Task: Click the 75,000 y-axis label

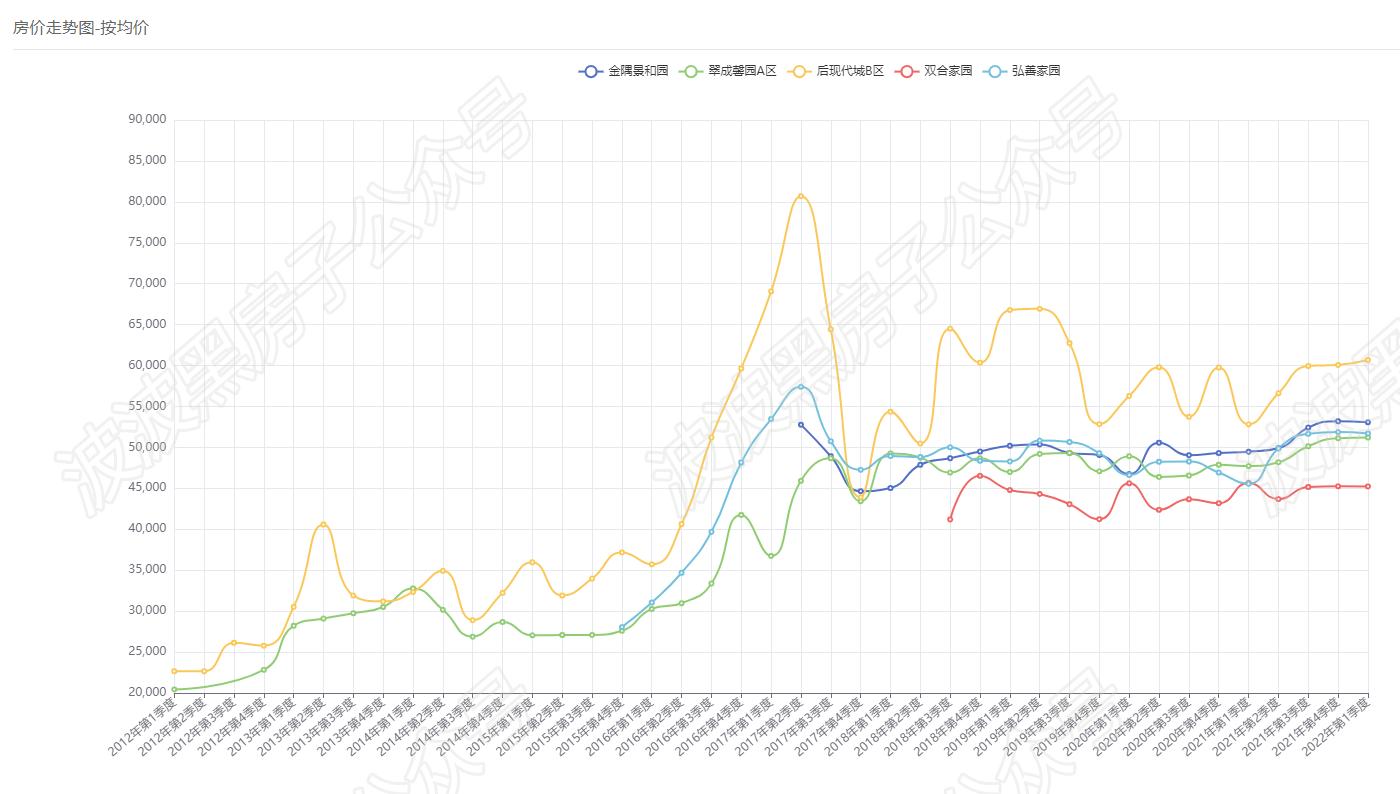Action: [147, 243]
